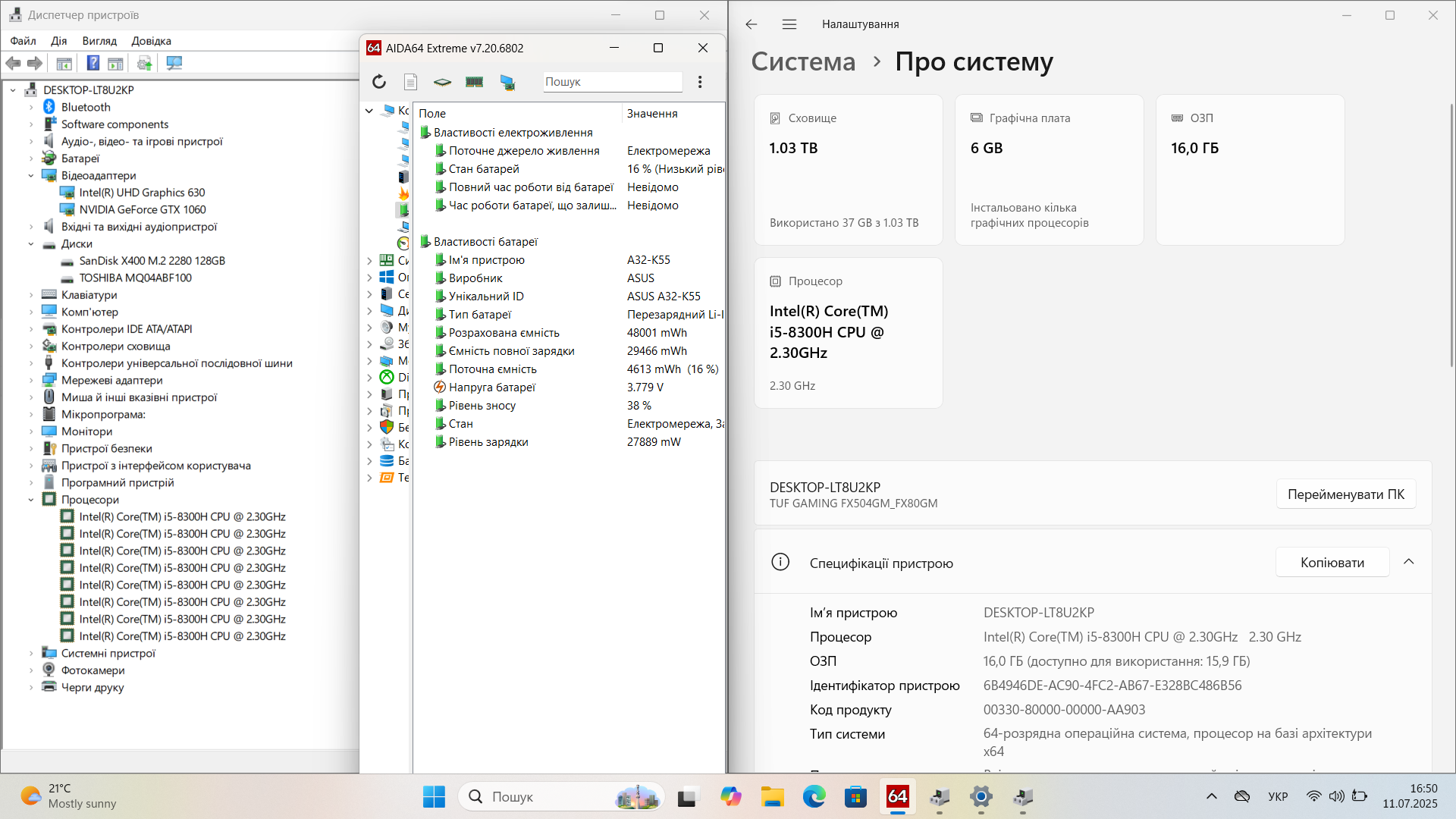1456x819 pixels.
Task: Show hidden system tray icons
Action: click(1212, 796)
